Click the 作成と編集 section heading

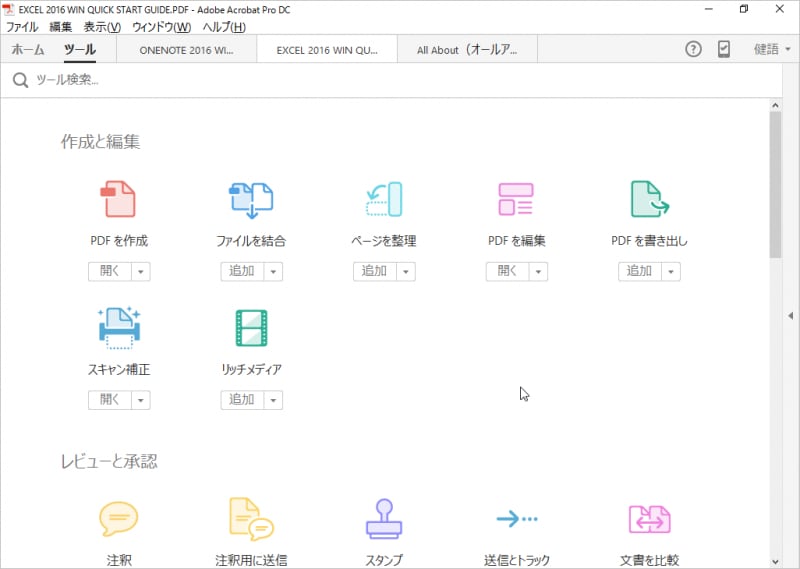pyautogui.click(x=101, y=142)
